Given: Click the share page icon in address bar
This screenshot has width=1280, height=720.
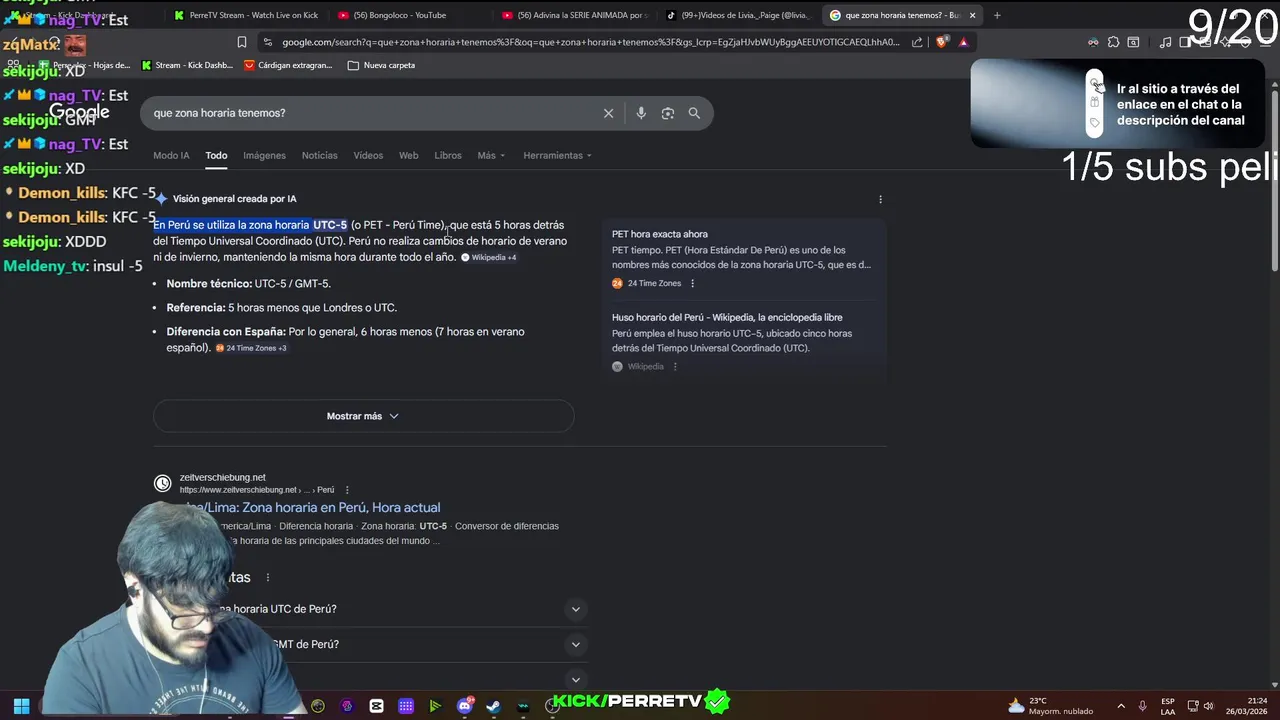Looking at the screenshot, I should [917, 42].
